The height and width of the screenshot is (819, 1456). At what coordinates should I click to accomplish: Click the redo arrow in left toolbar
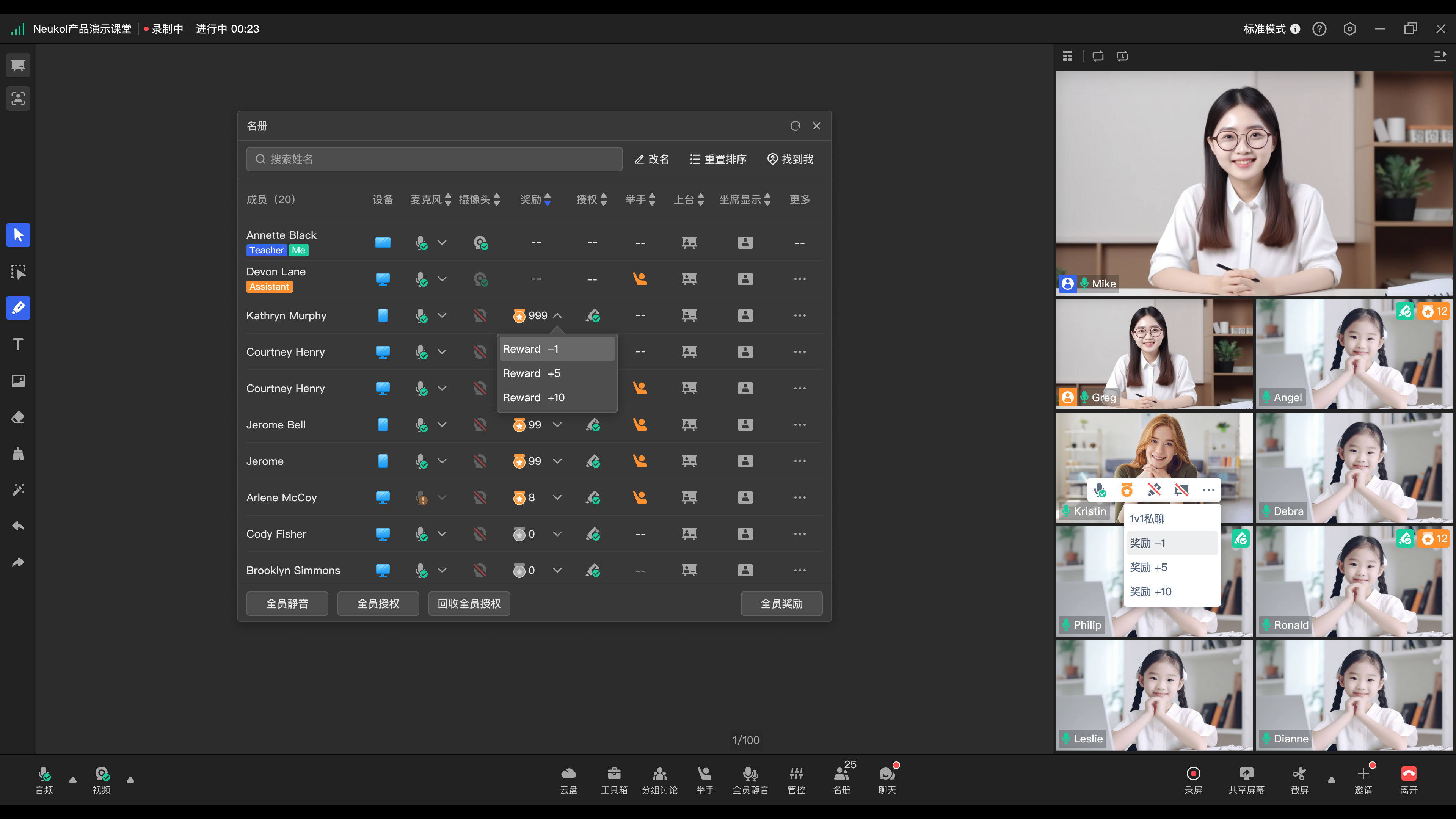pyautogui.click(x=18, y=562)
